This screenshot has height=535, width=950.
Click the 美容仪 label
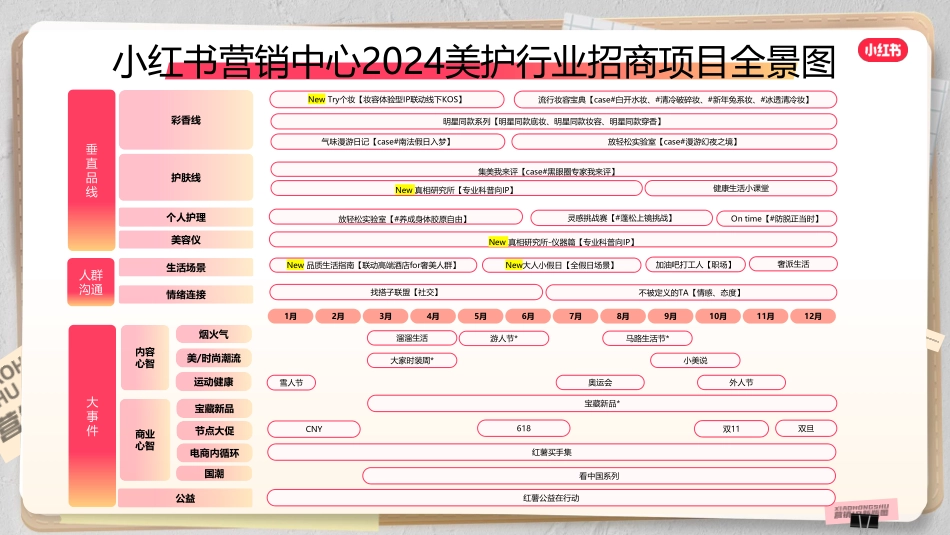click(x=186, y=240)
